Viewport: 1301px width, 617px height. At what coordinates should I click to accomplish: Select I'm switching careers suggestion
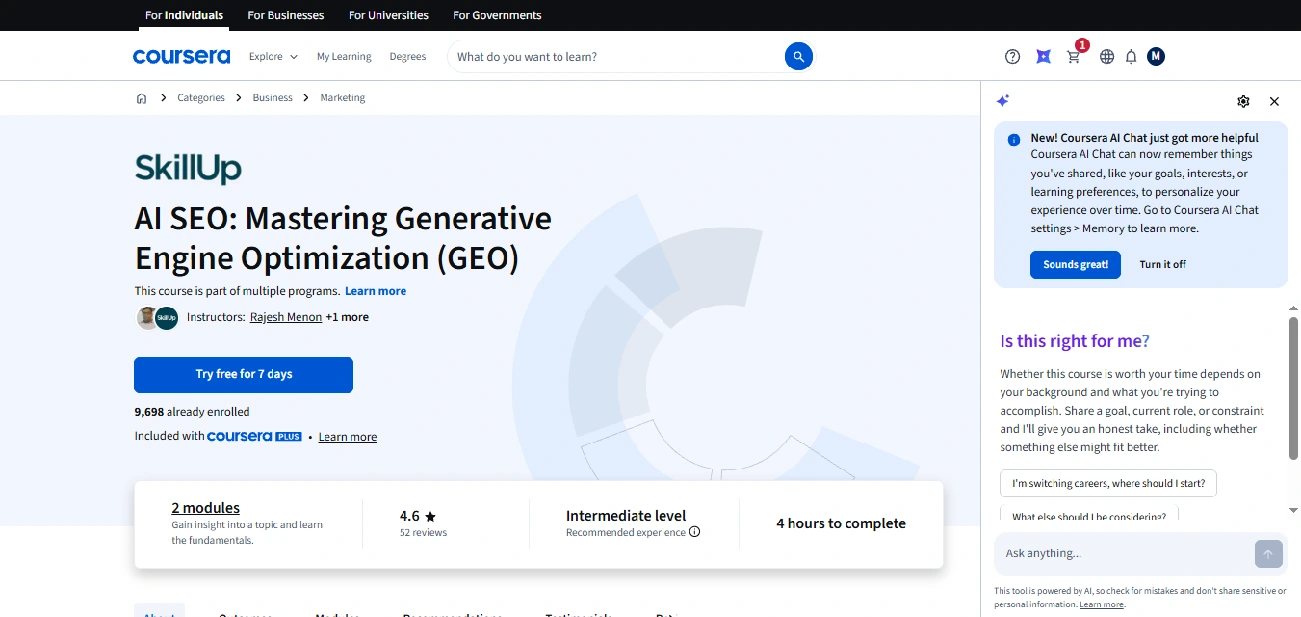[1109, 483]
